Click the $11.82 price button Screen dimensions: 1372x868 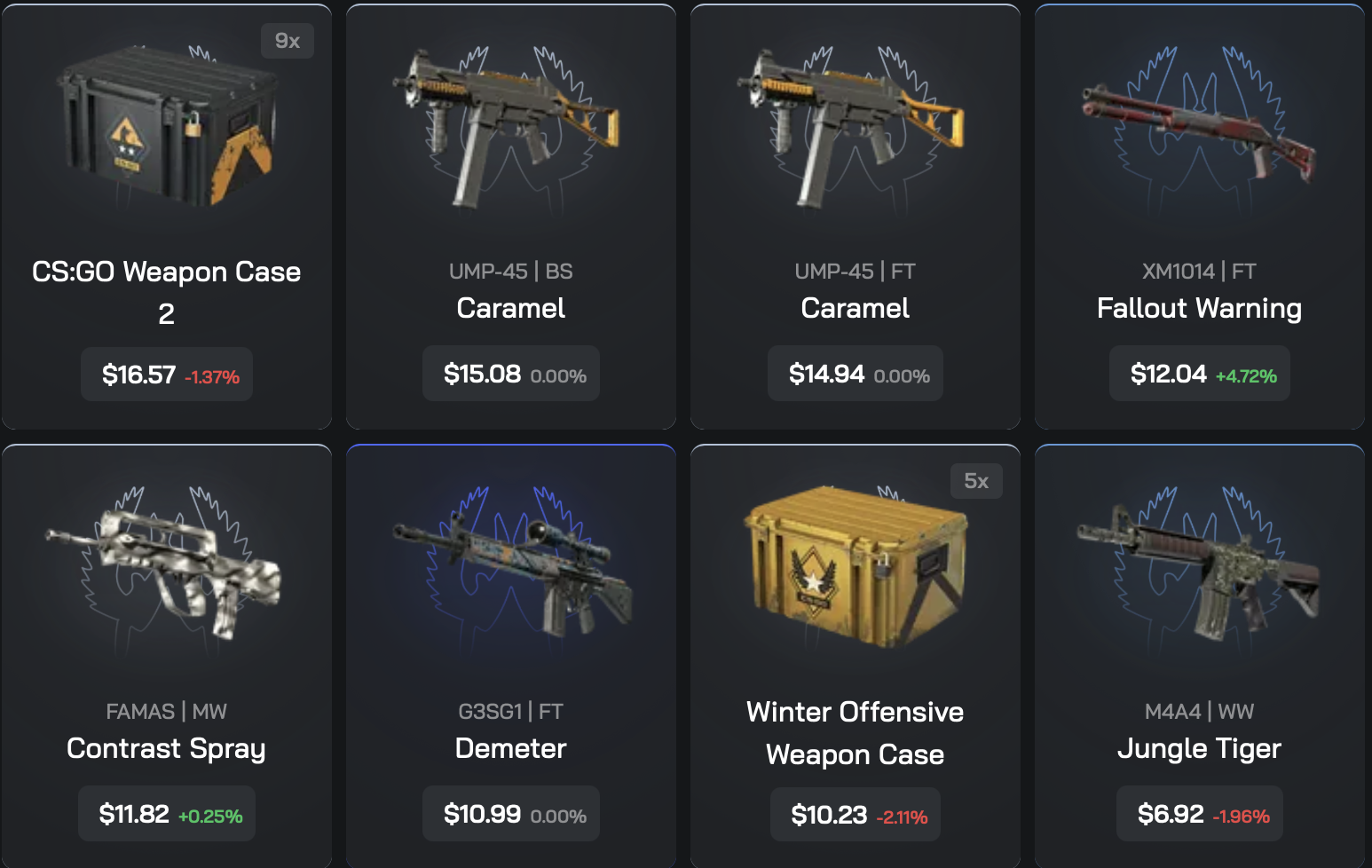(x=167, y=814)
